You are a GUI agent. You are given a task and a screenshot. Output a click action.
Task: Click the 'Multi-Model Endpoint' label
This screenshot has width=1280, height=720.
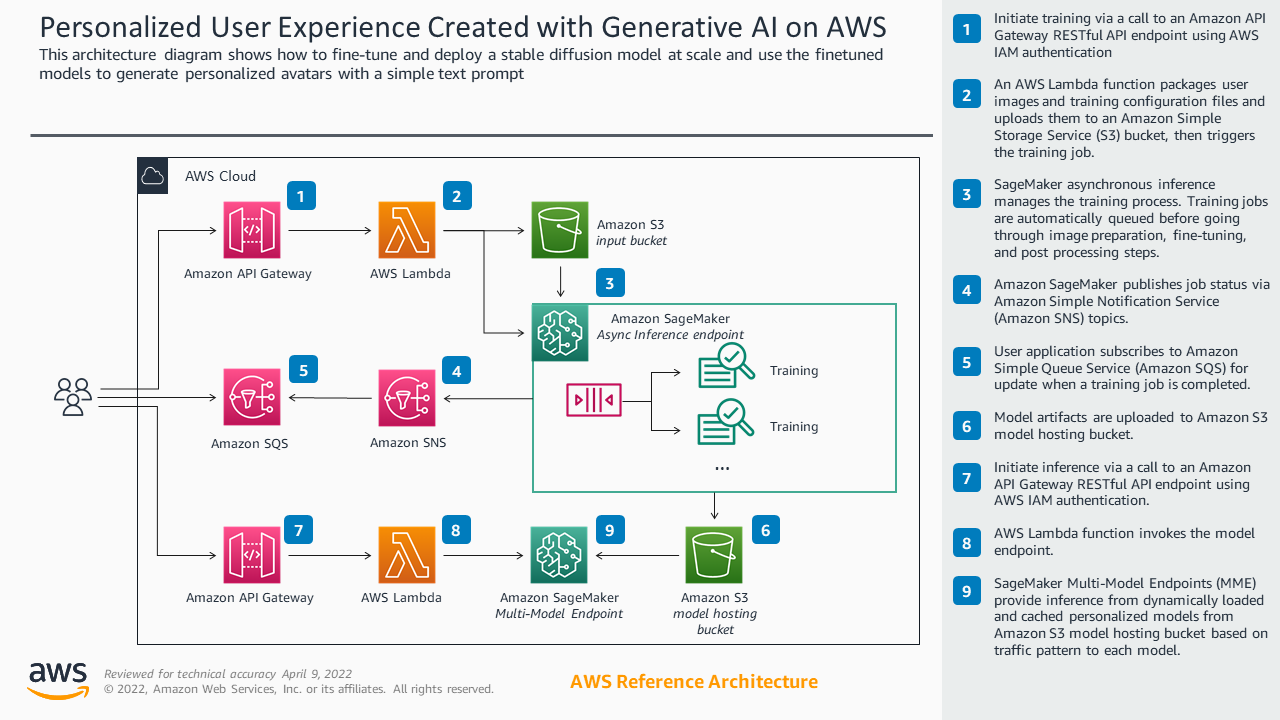tap(559, 614)
